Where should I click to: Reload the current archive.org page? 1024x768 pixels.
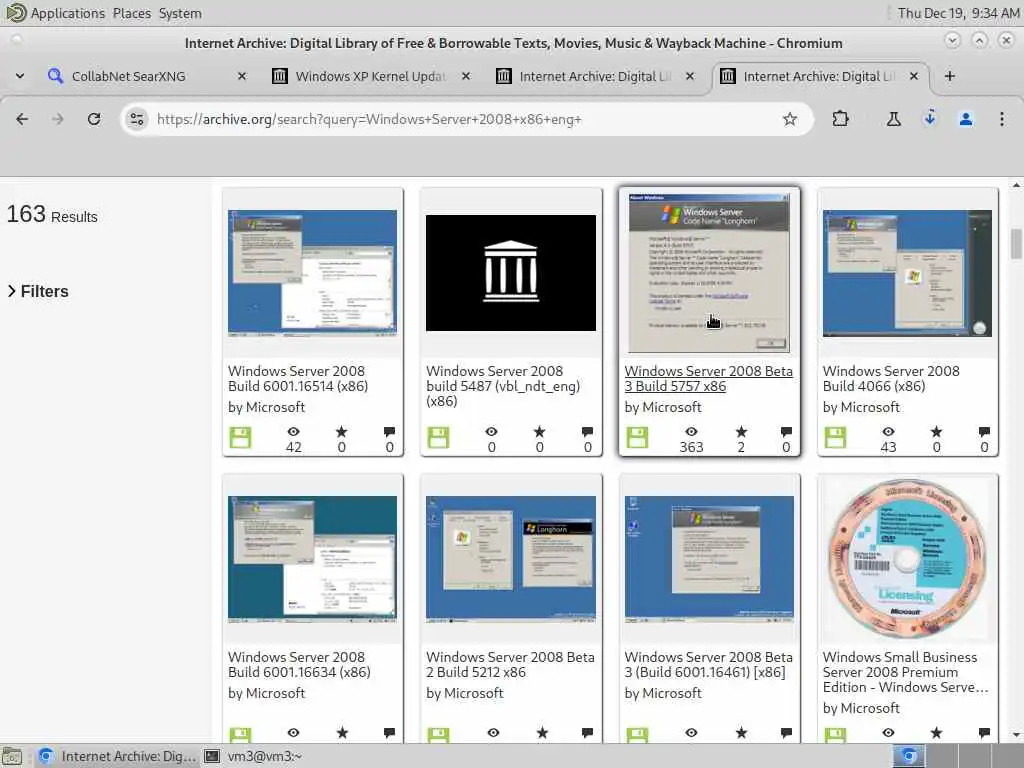(x=94, y=119)
